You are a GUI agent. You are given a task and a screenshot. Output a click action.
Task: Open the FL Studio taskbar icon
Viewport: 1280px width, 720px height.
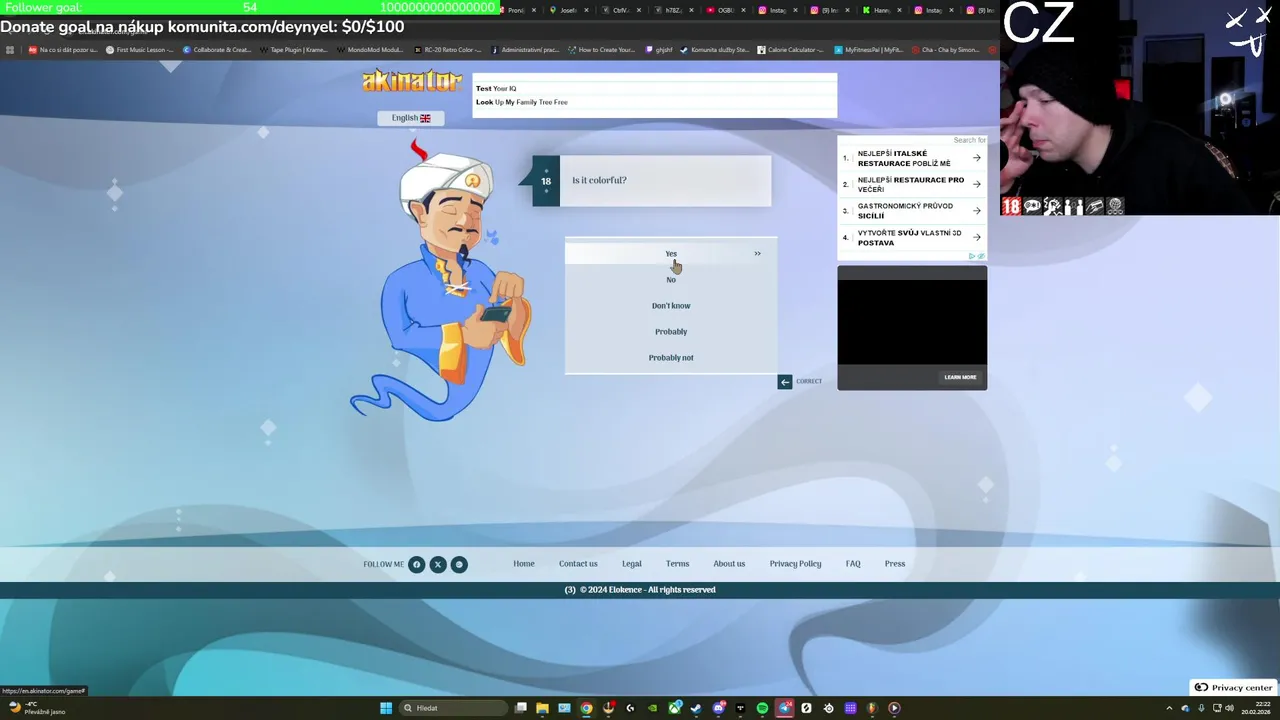tap(872, 708)
